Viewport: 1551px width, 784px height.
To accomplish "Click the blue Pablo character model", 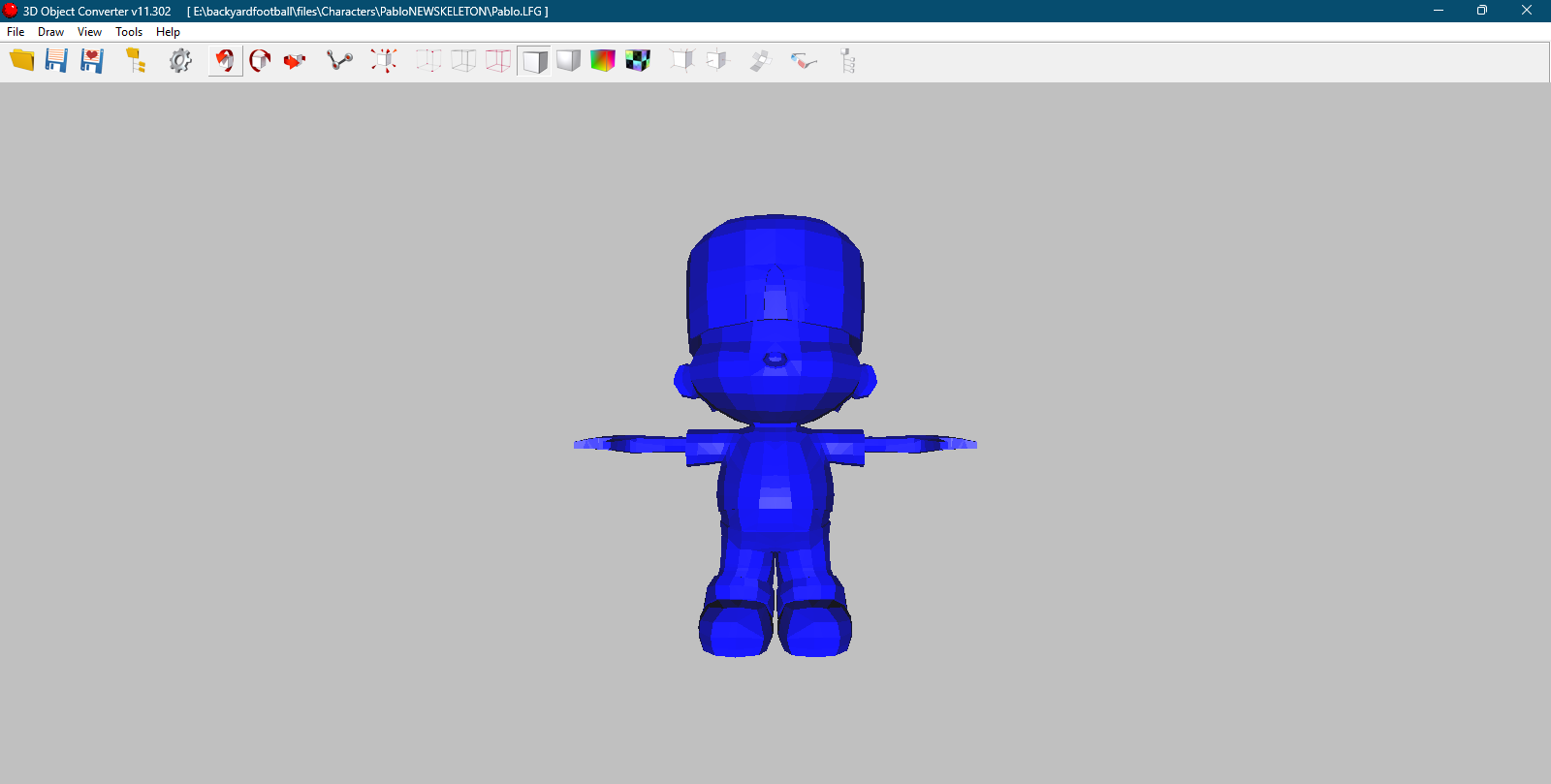I will point(775,436).
